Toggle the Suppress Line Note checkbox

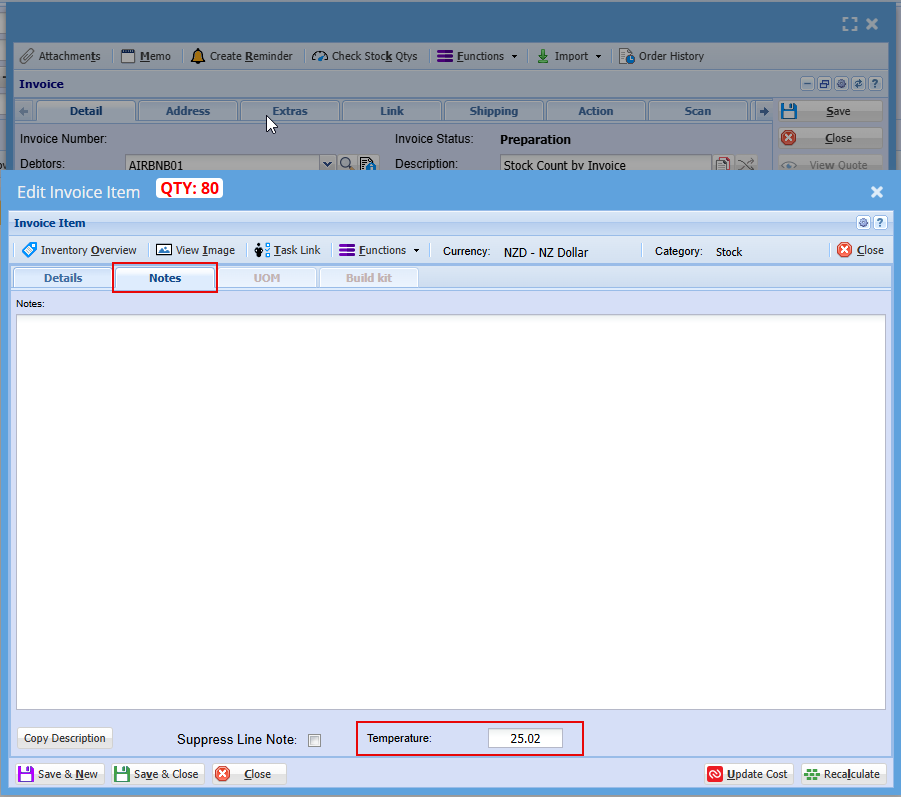coord(315,740)
